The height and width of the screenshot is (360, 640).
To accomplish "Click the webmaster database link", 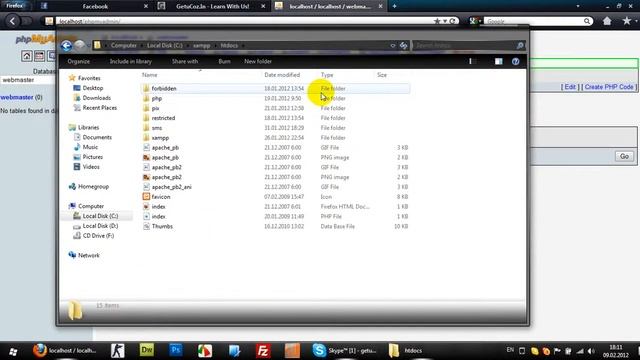I will tap(17, 97).
